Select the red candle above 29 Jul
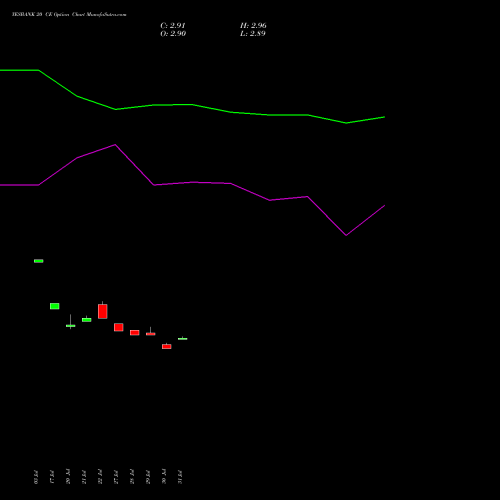 pos(151,334)
